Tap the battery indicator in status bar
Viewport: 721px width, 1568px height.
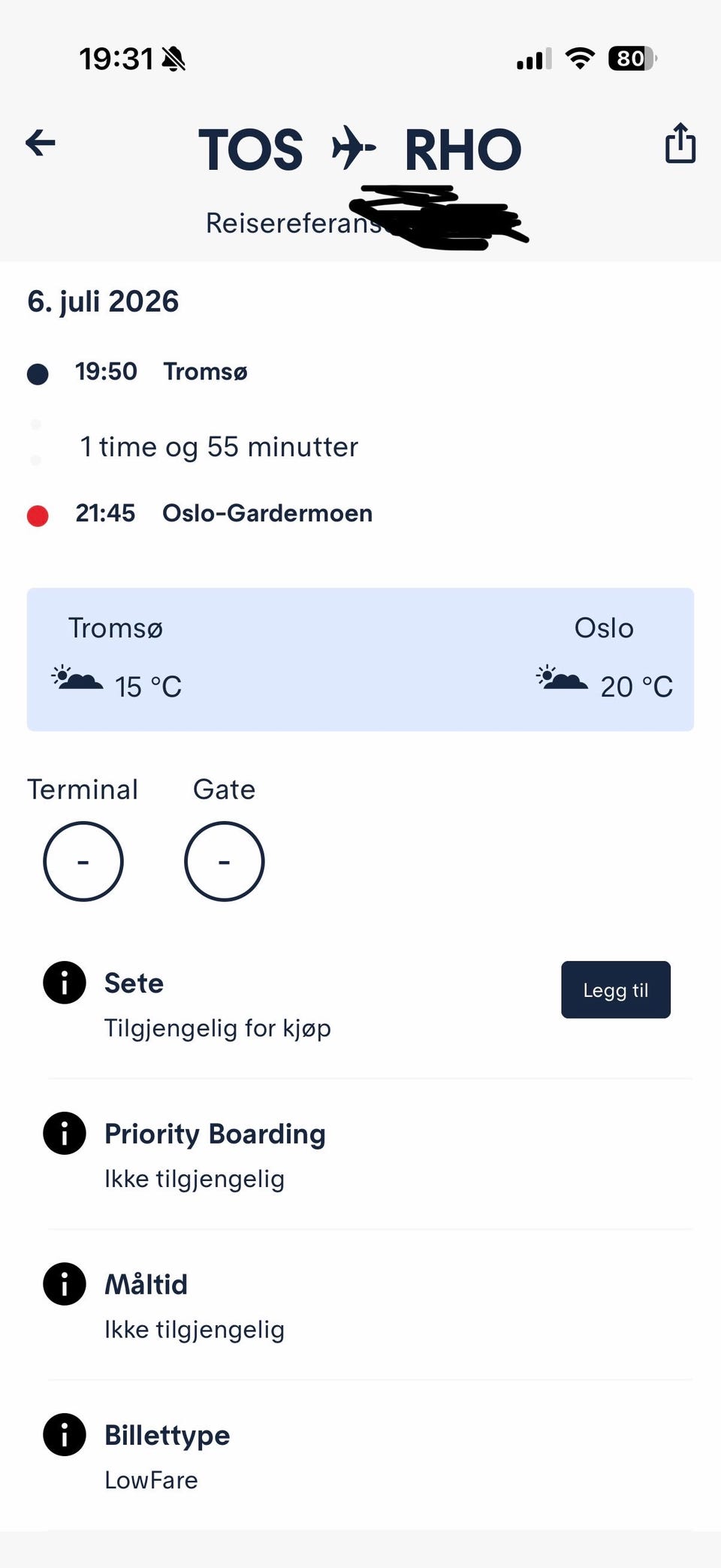632,59
